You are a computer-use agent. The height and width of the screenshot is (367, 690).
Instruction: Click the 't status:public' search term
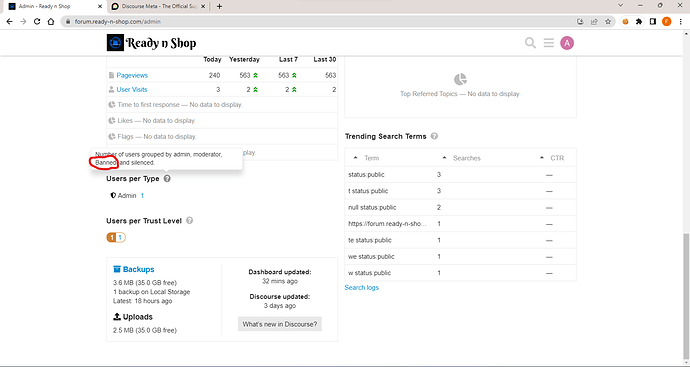[x=368, y=191]
